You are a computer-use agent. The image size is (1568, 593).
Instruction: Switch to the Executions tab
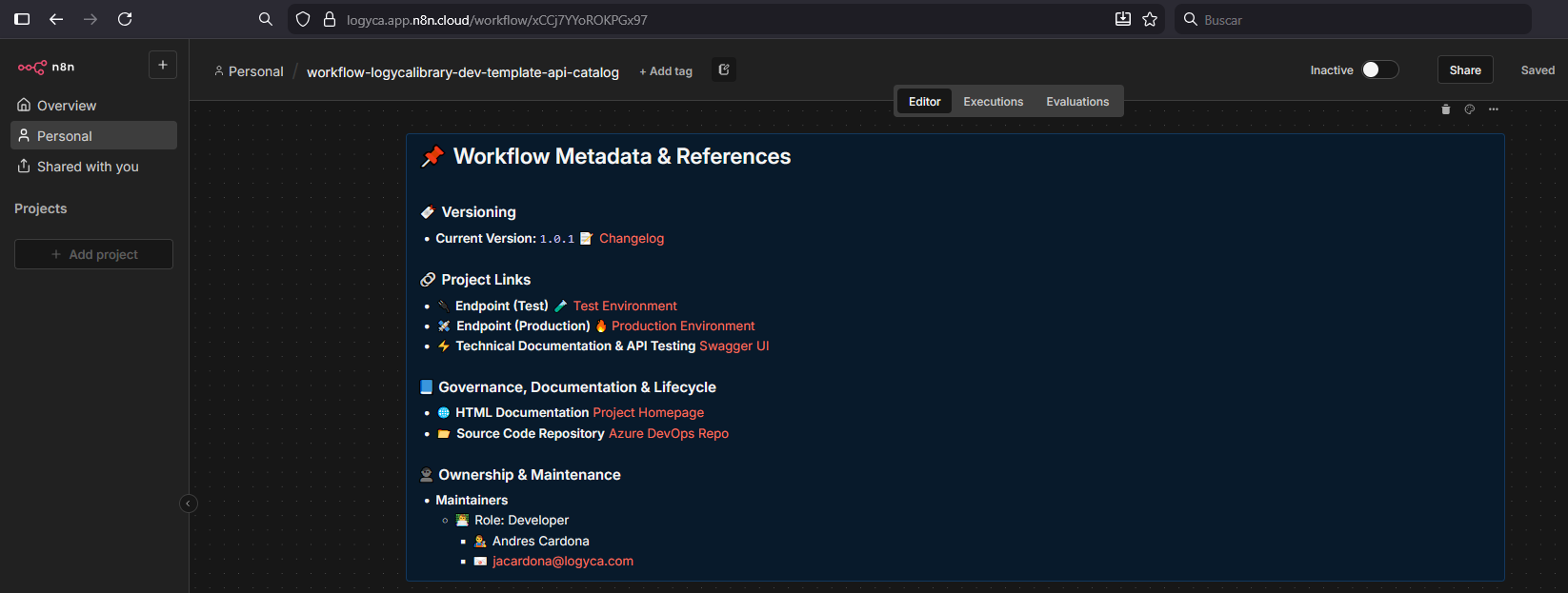[993, 102]
